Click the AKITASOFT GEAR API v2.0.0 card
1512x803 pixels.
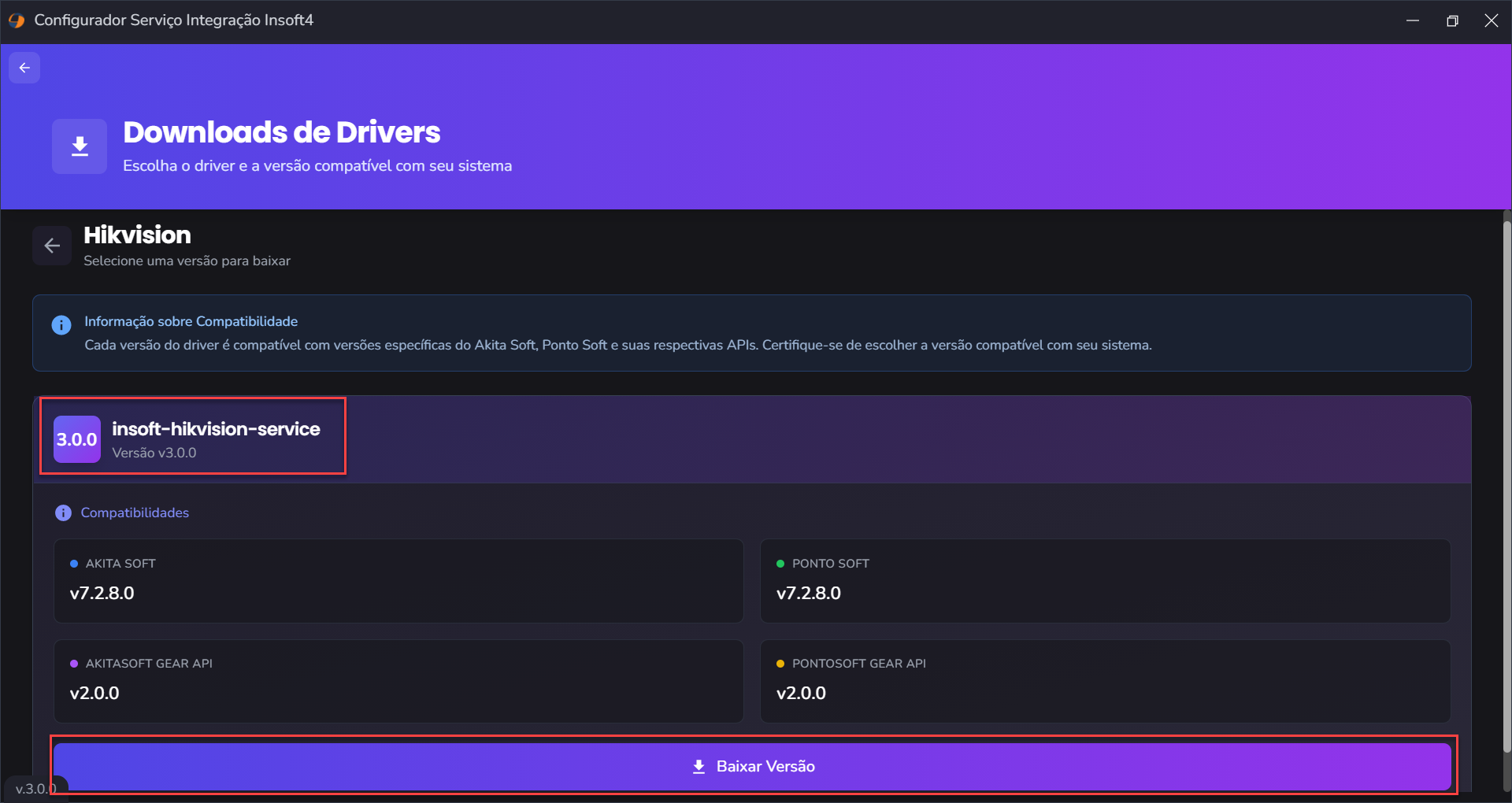pyautogui.click(x=398, y=681)
